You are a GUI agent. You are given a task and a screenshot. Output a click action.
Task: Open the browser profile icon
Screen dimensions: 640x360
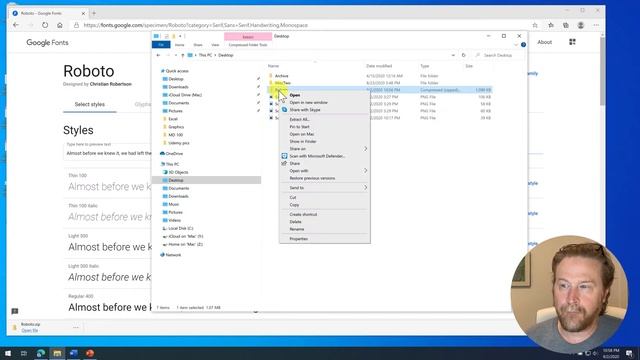(x=581, y=25)
